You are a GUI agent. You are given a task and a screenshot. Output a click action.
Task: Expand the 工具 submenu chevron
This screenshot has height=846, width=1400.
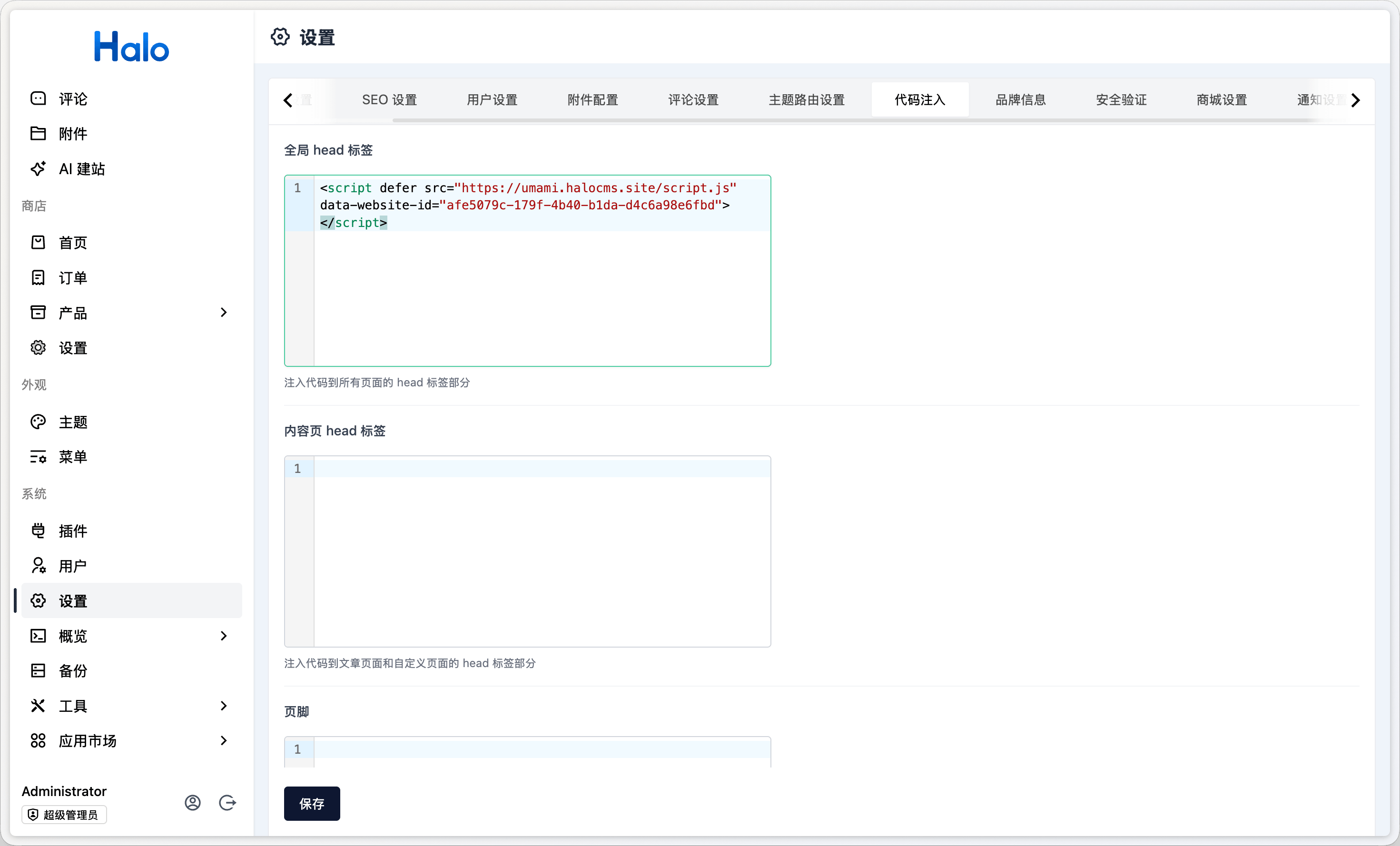[x=223, y=706]
